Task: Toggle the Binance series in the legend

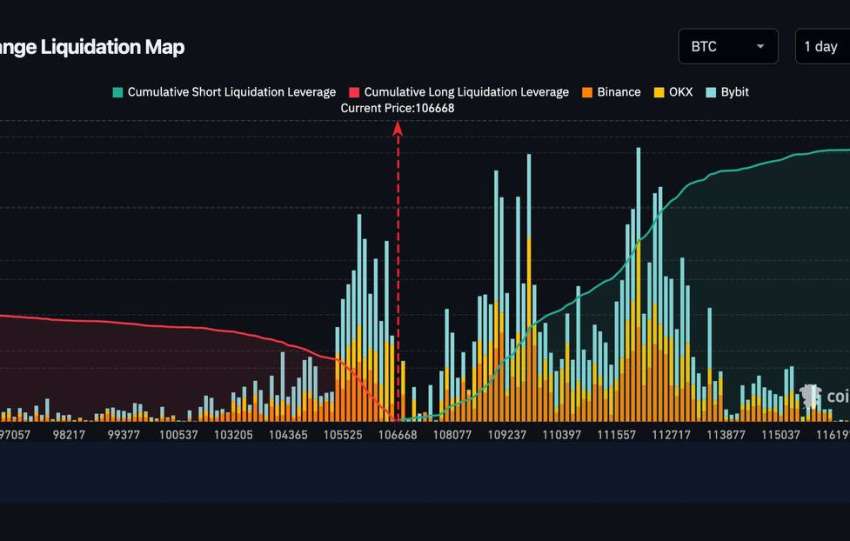Action: click(610, 92)
